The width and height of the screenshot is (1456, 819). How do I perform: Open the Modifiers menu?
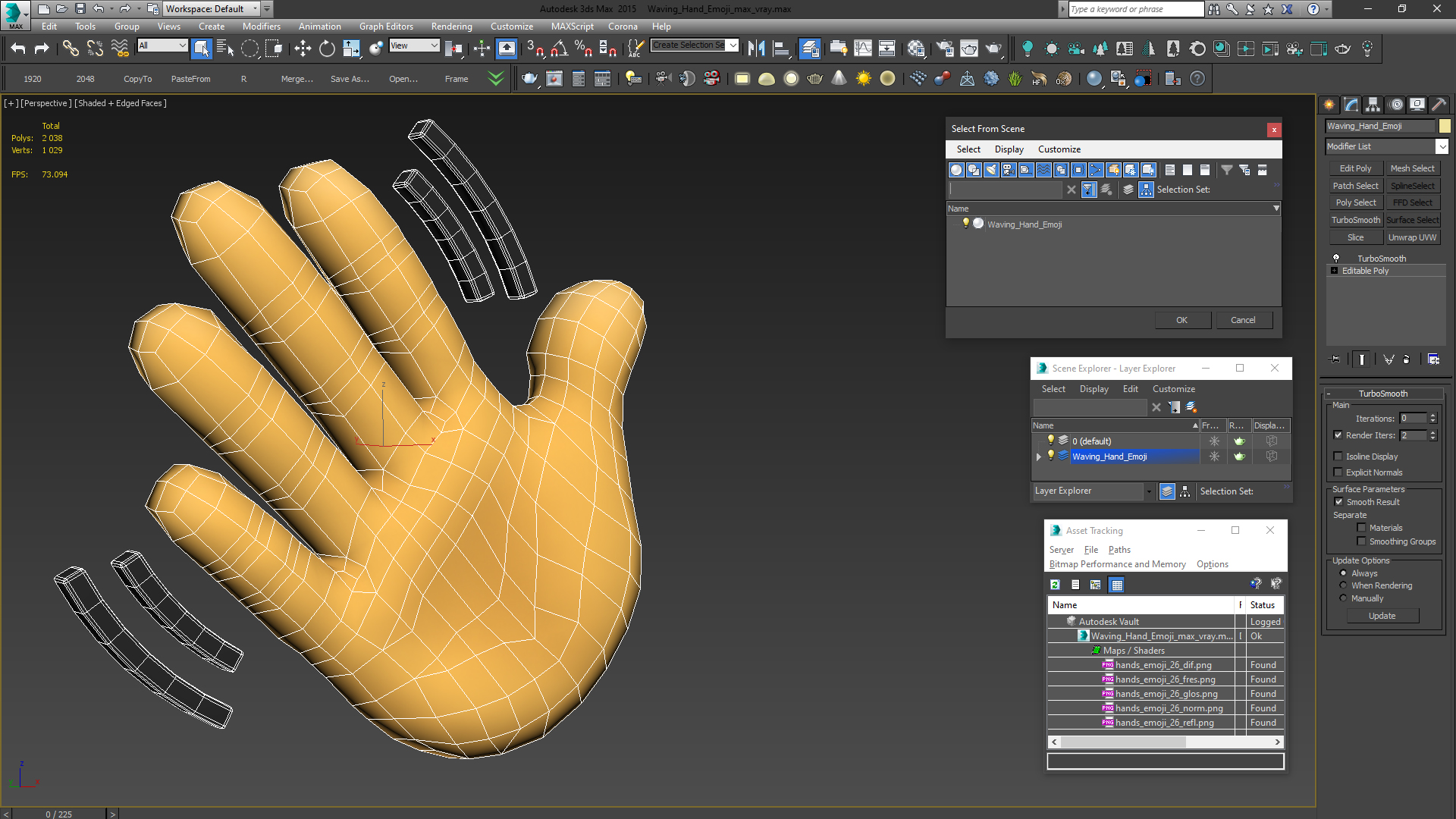[x=261, y=26]
